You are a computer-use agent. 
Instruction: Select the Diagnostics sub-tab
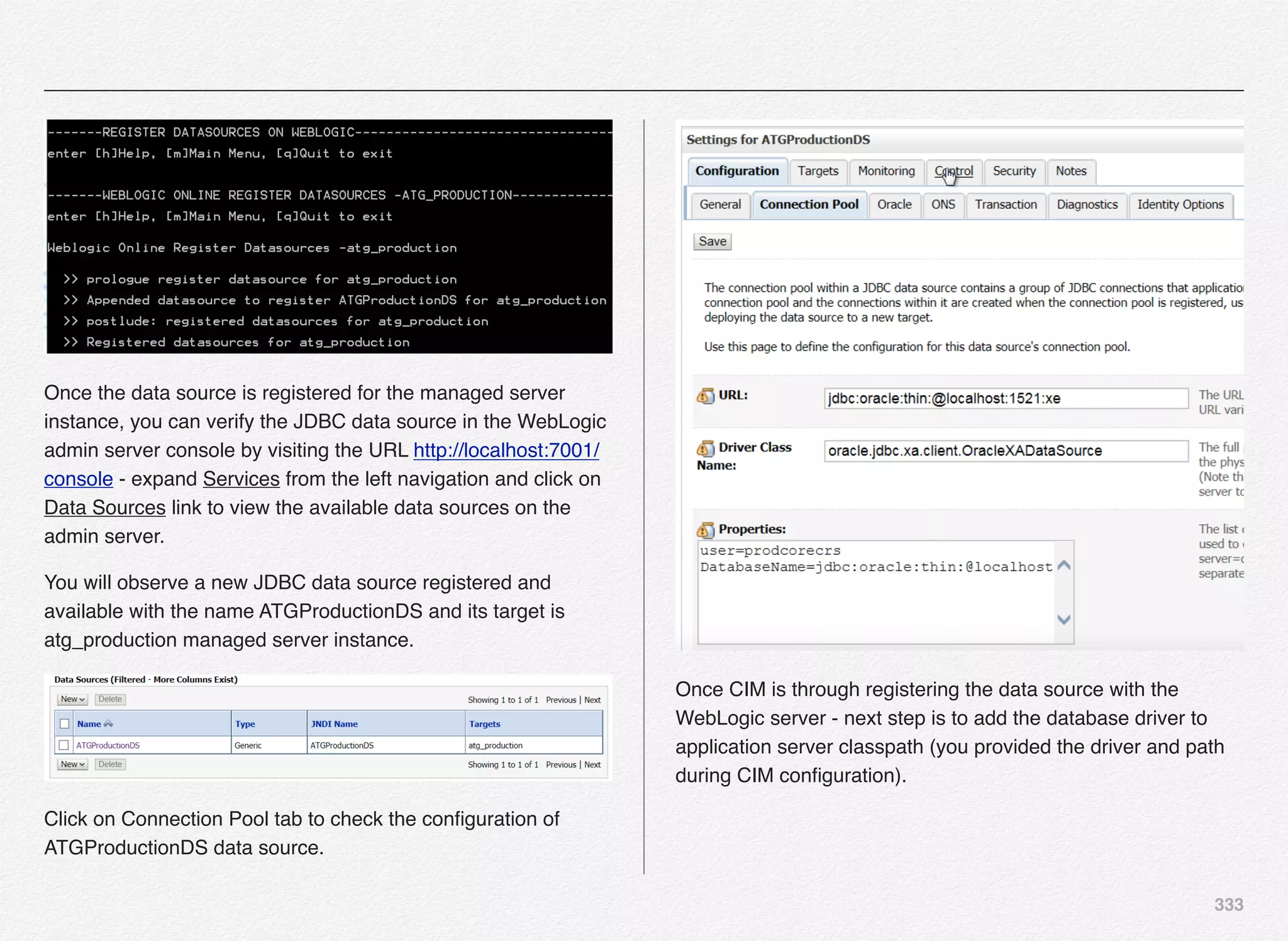coord(1087,204)
